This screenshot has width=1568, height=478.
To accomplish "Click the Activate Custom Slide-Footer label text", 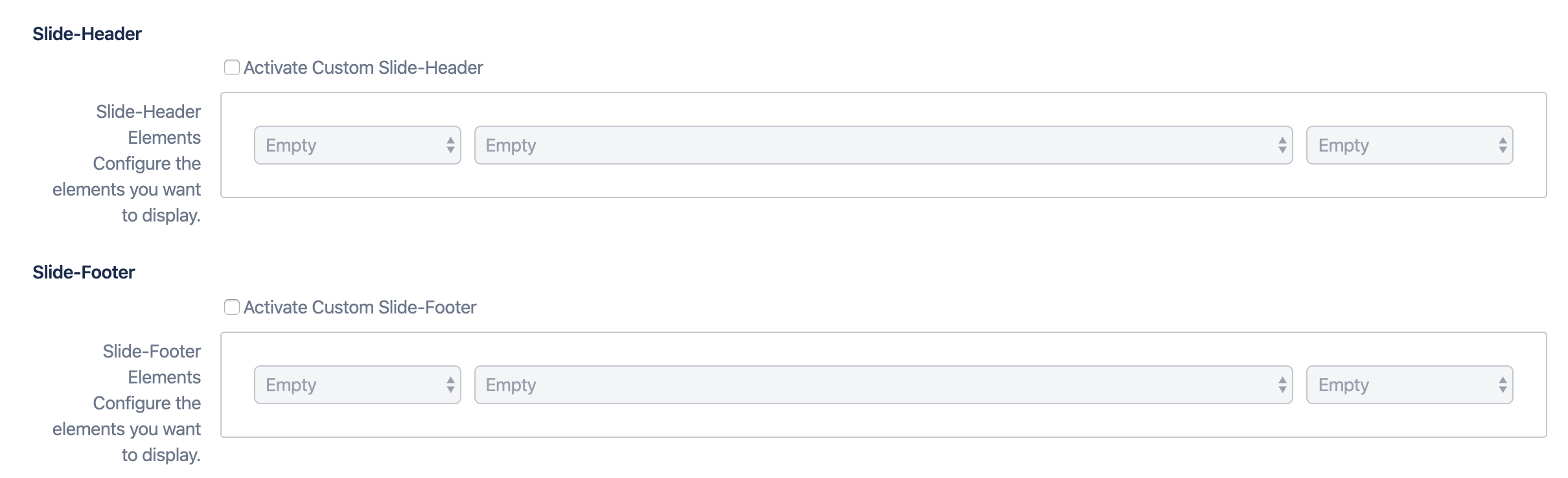I will coord(360,307).
